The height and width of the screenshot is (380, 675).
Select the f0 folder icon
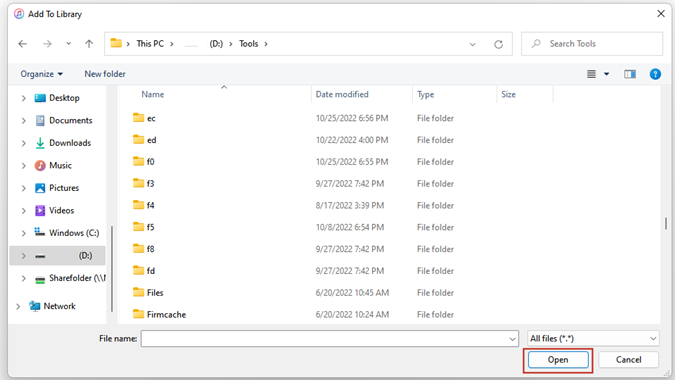[x=138, y=161]
